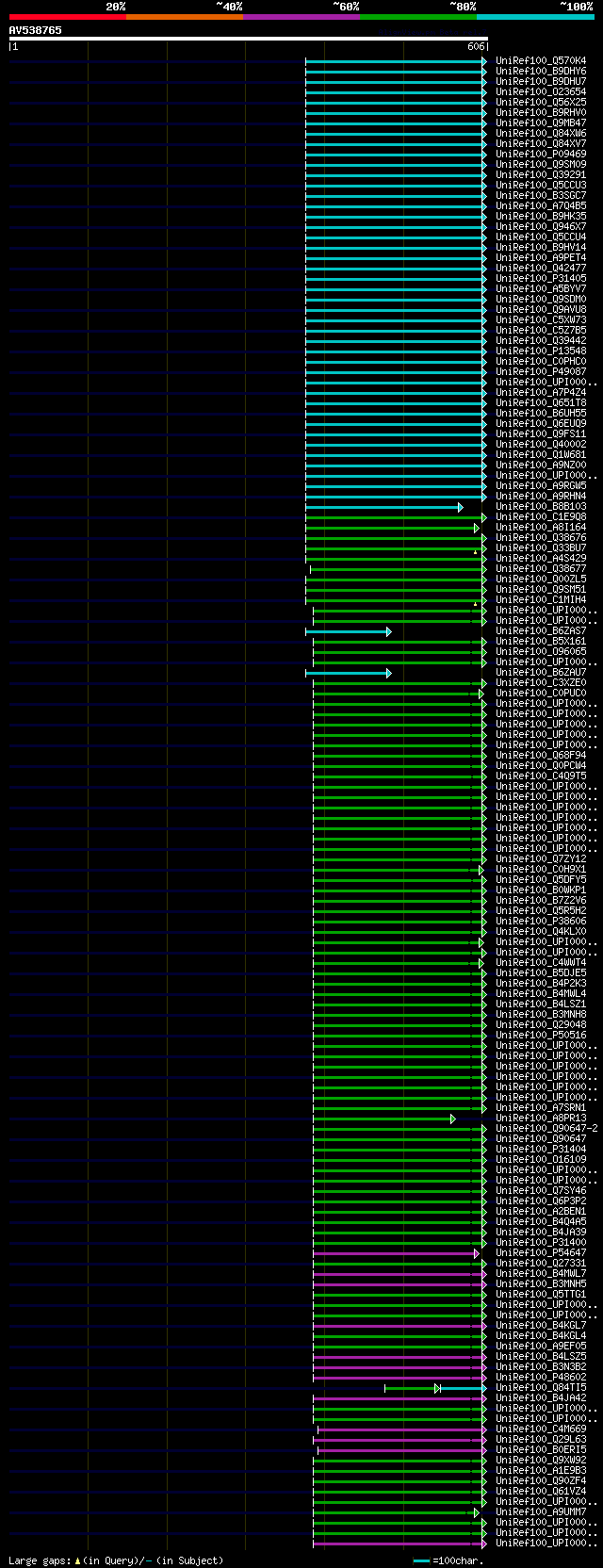Open hit UniRef100_Q56X25

(x=541, y=103)
